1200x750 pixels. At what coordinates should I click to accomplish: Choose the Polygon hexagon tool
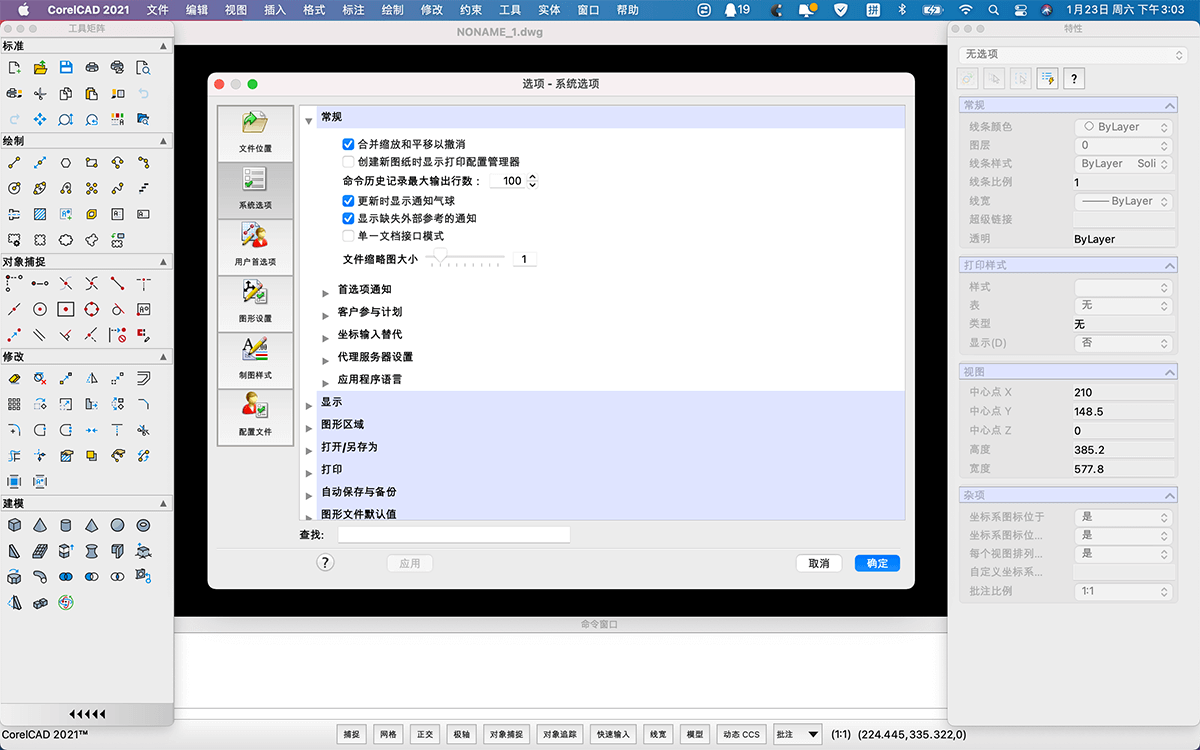click(x=66, y=162)
